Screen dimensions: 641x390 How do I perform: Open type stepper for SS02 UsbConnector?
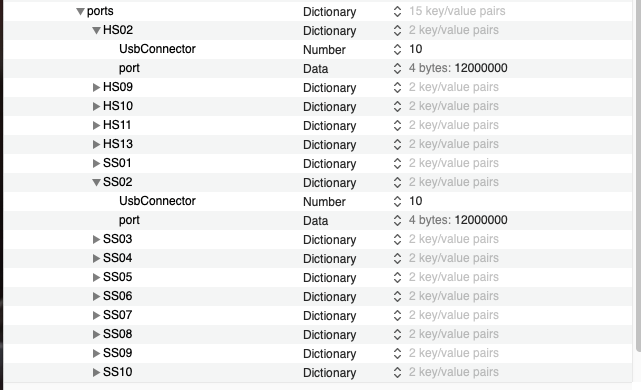(x=397, y=202)
